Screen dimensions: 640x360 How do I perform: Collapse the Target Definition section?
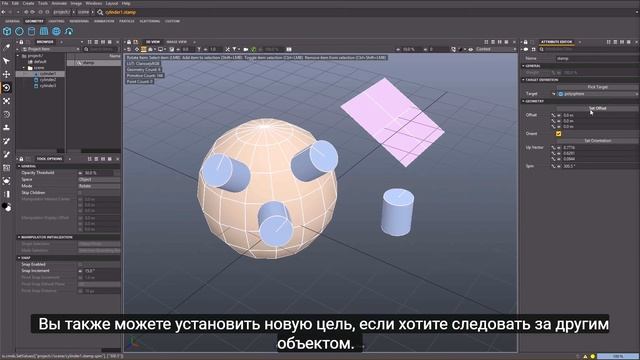click(524, 80)
